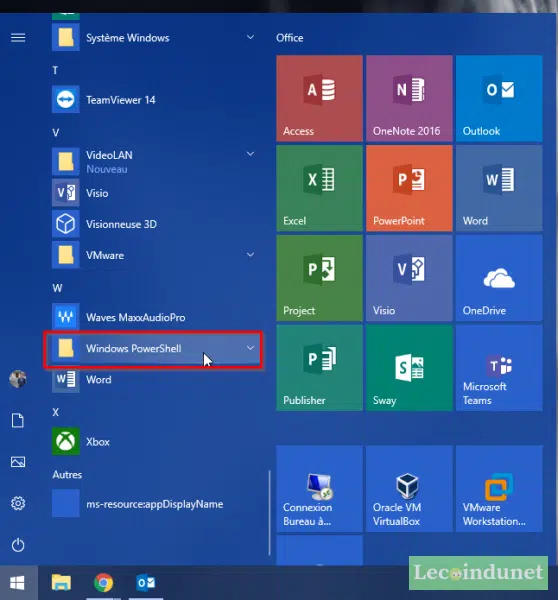Open the Visionneuse 3D list entry
The image size is (558, 600).
153,224
